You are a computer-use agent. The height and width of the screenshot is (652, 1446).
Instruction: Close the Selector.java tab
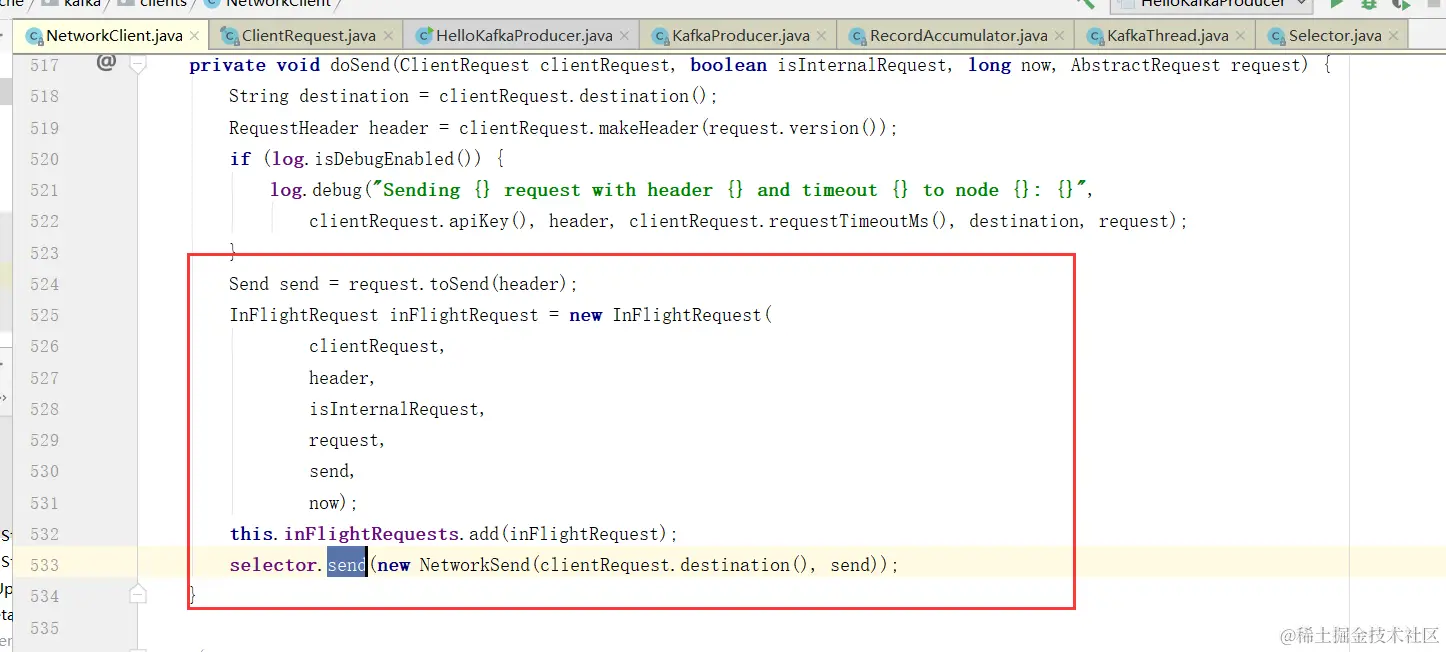point(1394,36)
